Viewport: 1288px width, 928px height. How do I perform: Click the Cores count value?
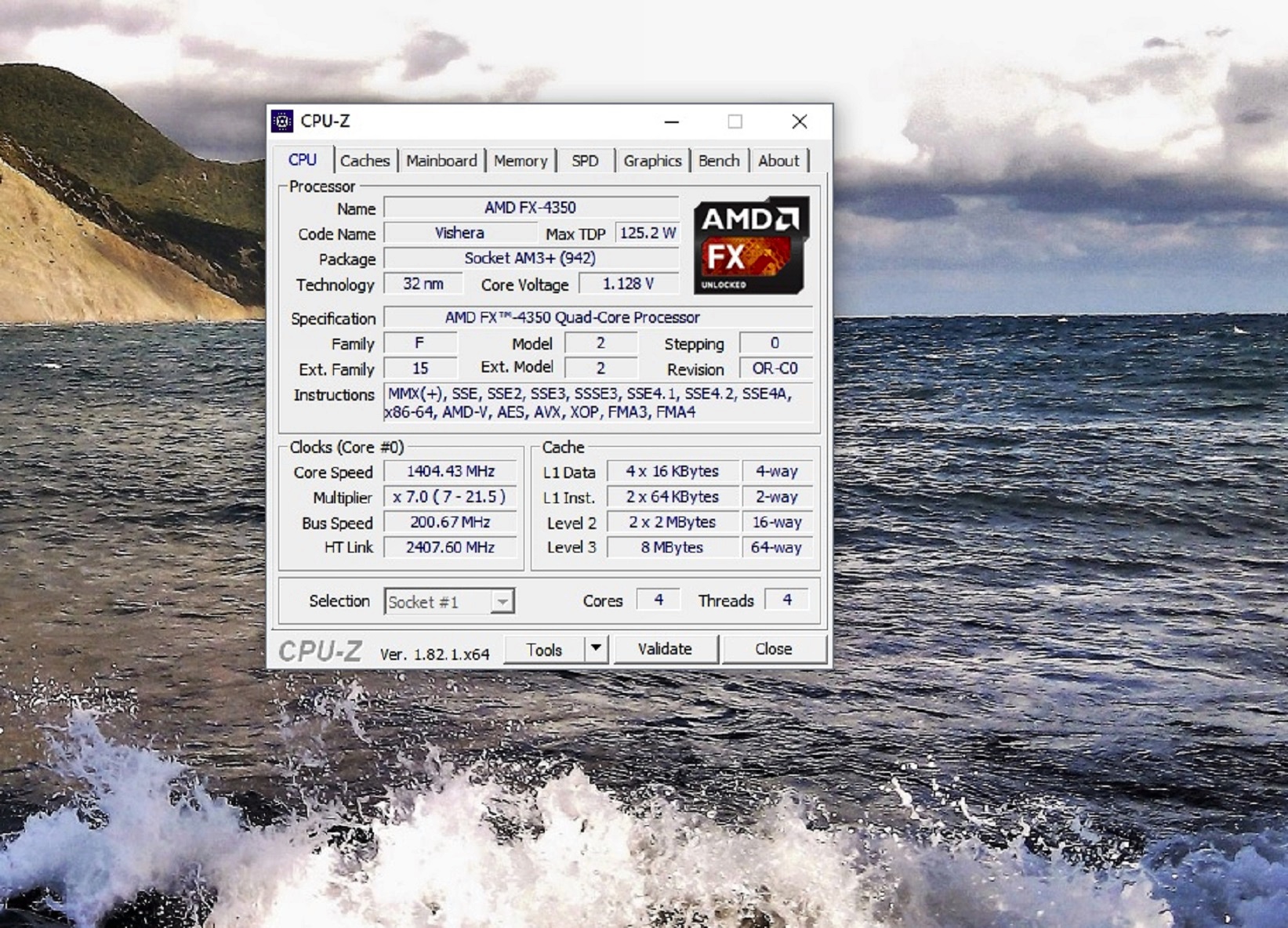[659, 600]
